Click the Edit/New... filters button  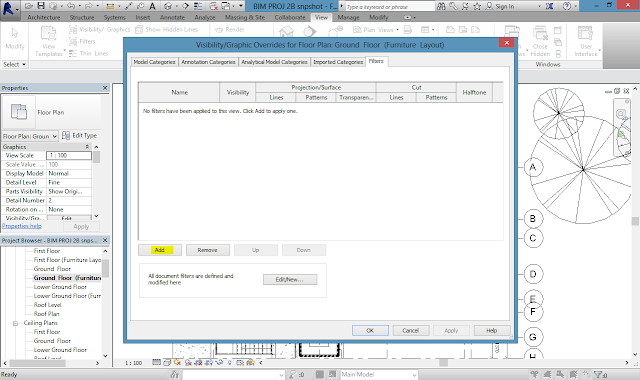(x=290, y=280)
